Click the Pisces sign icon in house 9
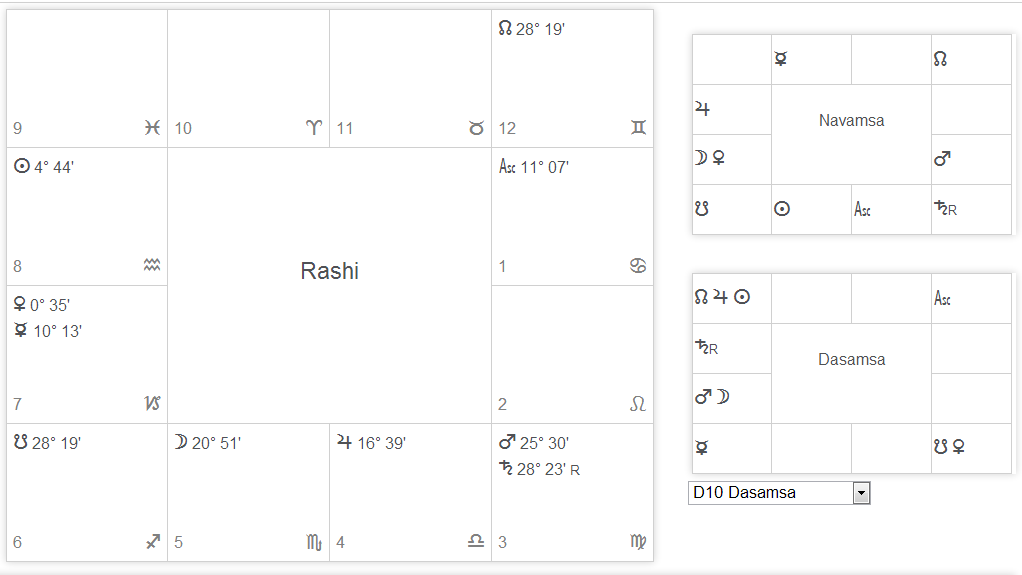Image resolution: width=1022 pixels, height=575 pixels. coord(152,128)
